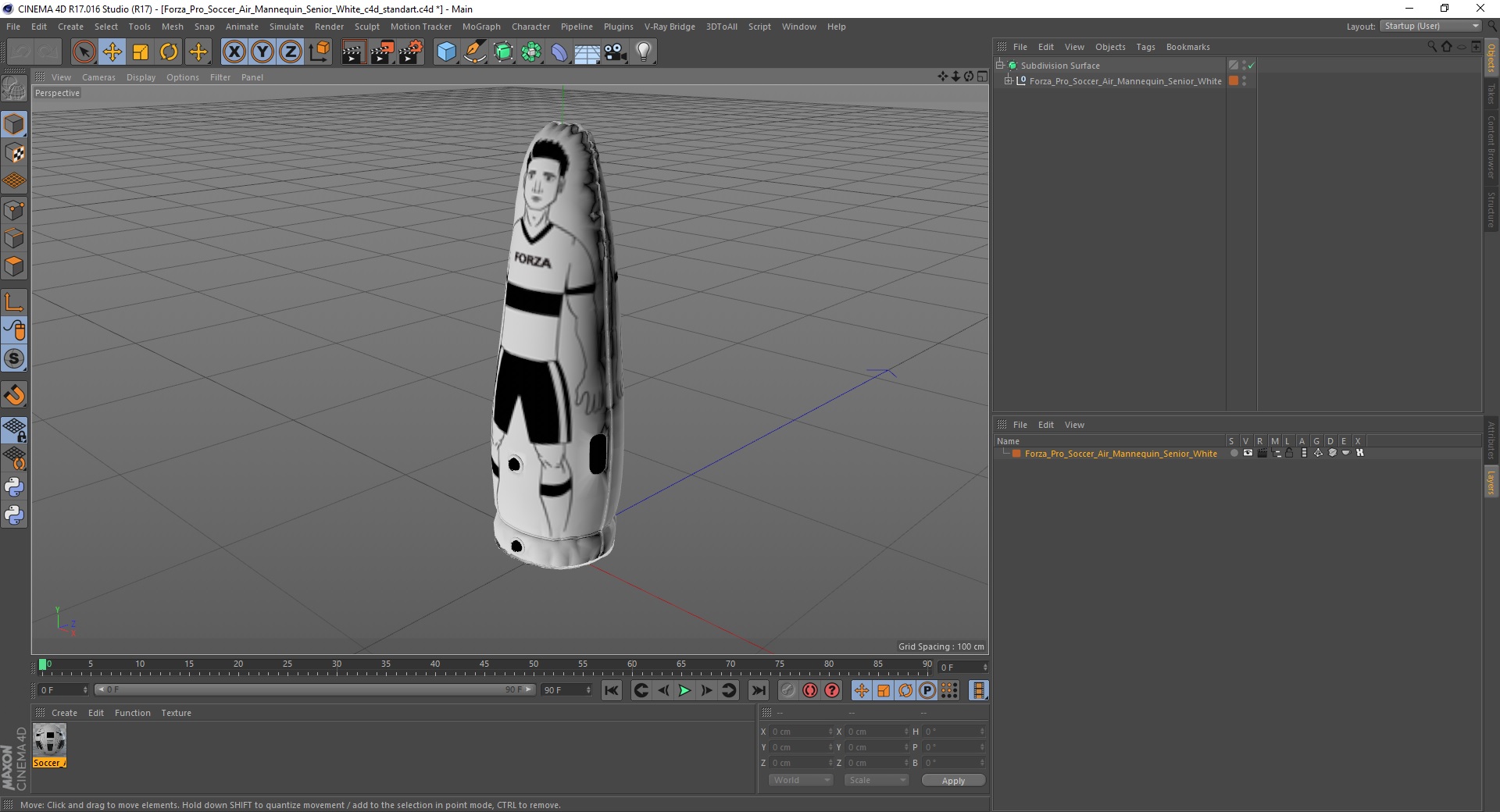Activate the Rotate tool

coord(169,52)
